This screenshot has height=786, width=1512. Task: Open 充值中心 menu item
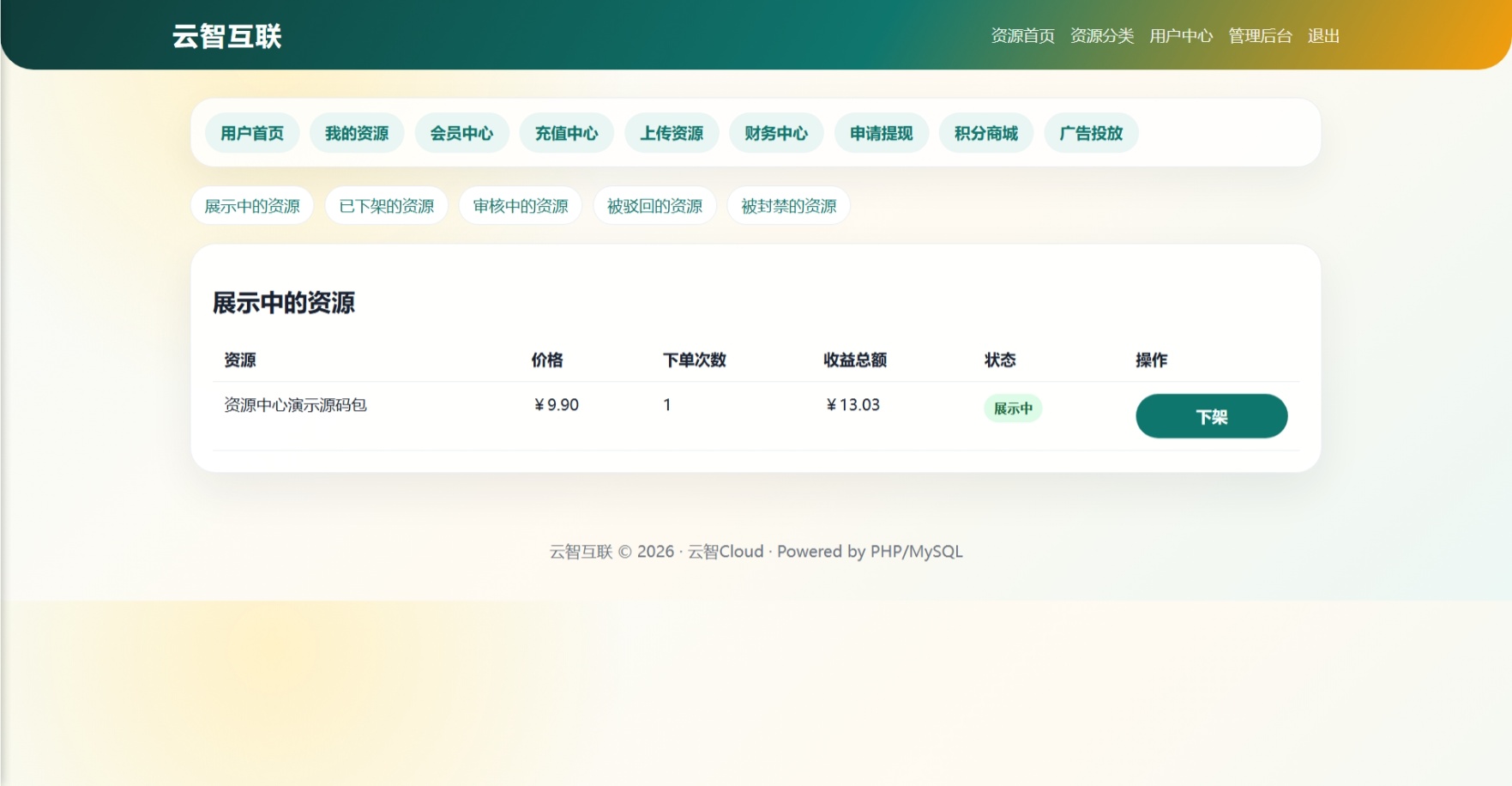(x=567, y=133)
